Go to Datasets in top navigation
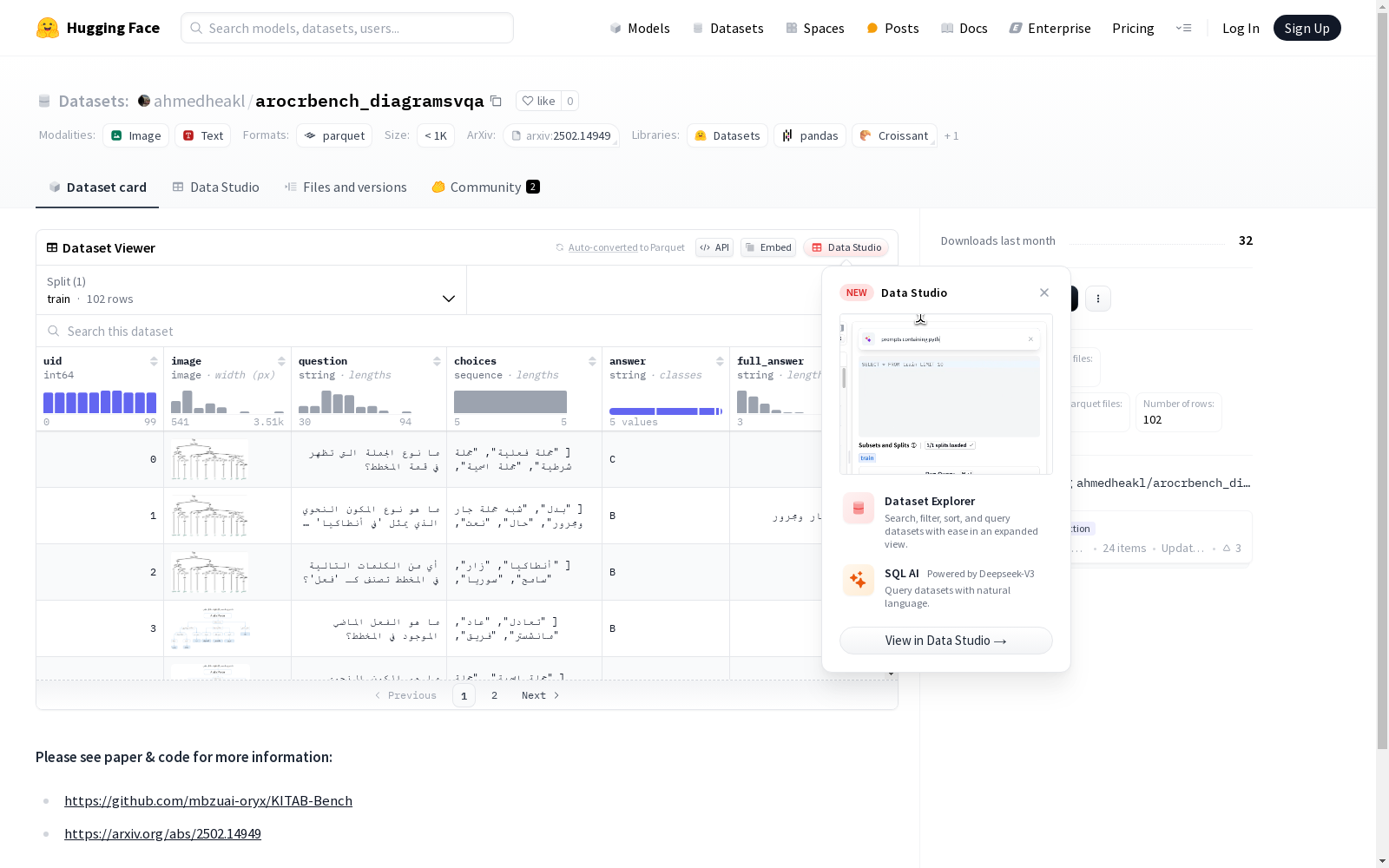This screenshot has width=1389, height=868. click(x=727, y=28)
